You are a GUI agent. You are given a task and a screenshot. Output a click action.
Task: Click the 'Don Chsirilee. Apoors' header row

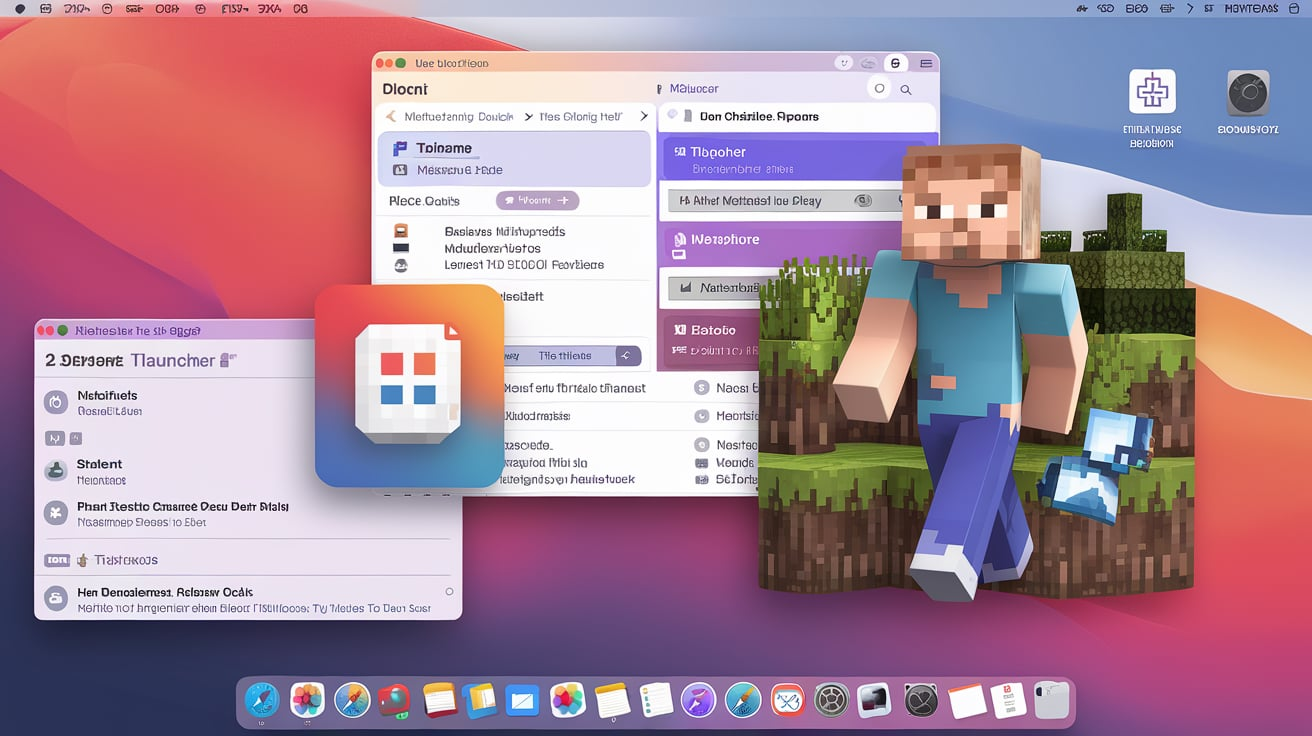798,116
